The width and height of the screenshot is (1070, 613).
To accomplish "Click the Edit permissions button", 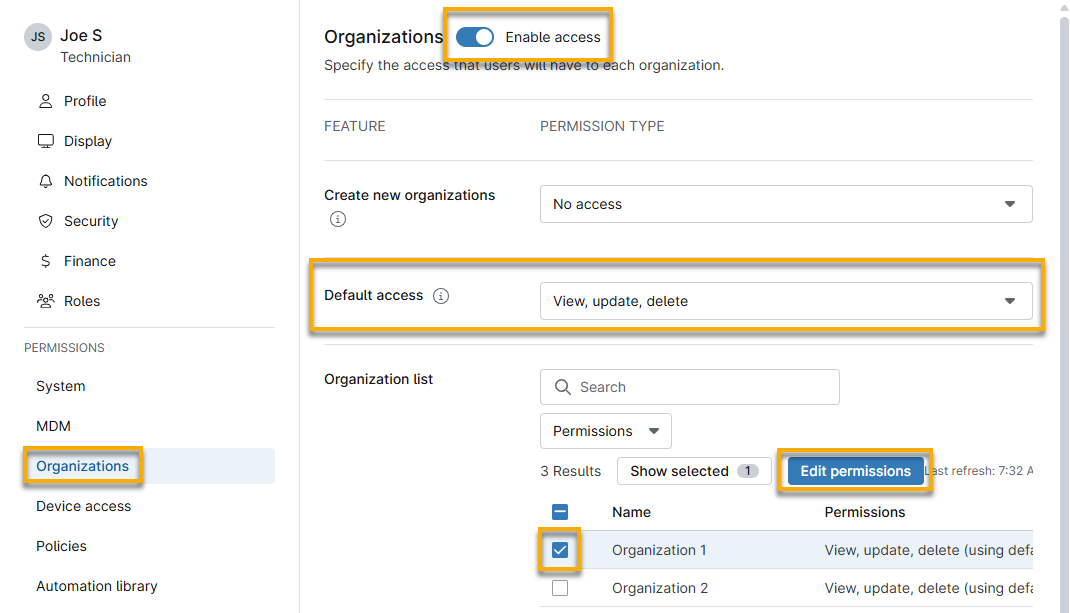I will point(855,471).
